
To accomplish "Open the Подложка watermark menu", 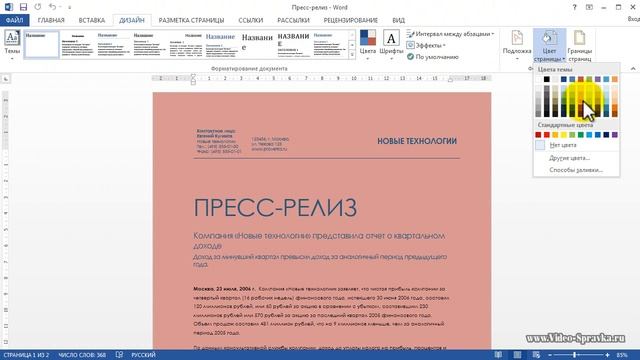I will pos(517,45).
